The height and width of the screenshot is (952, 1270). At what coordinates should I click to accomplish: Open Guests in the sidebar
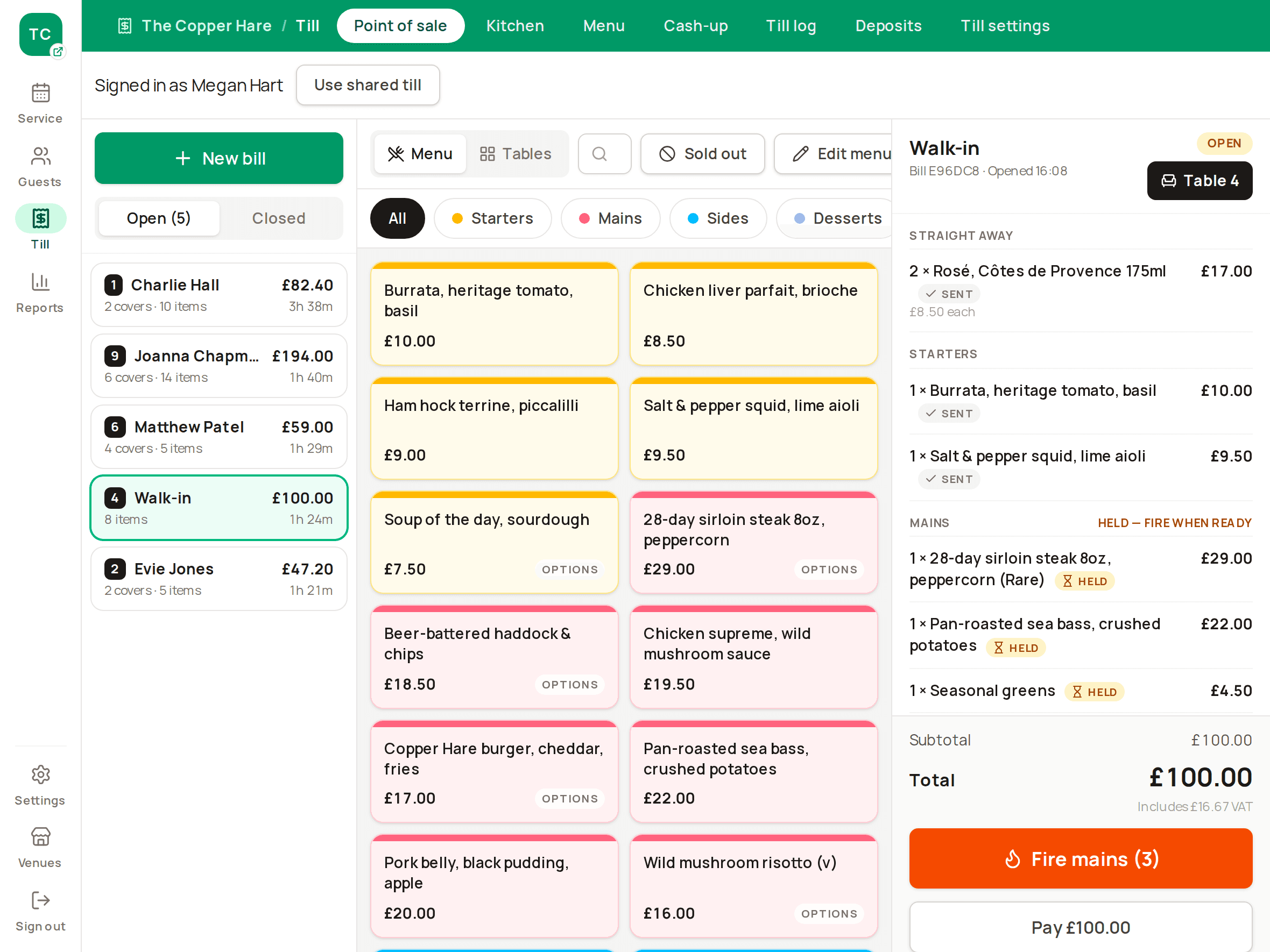[x=40, y=166]
